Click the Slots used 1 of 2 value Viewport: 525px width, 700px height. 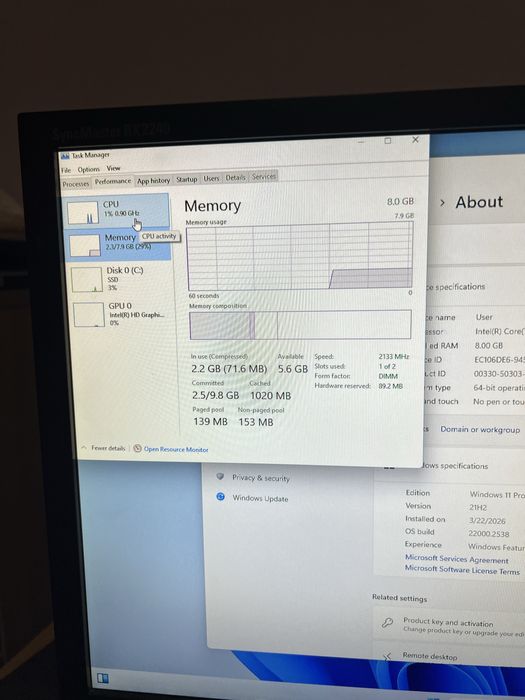[387, 366]
